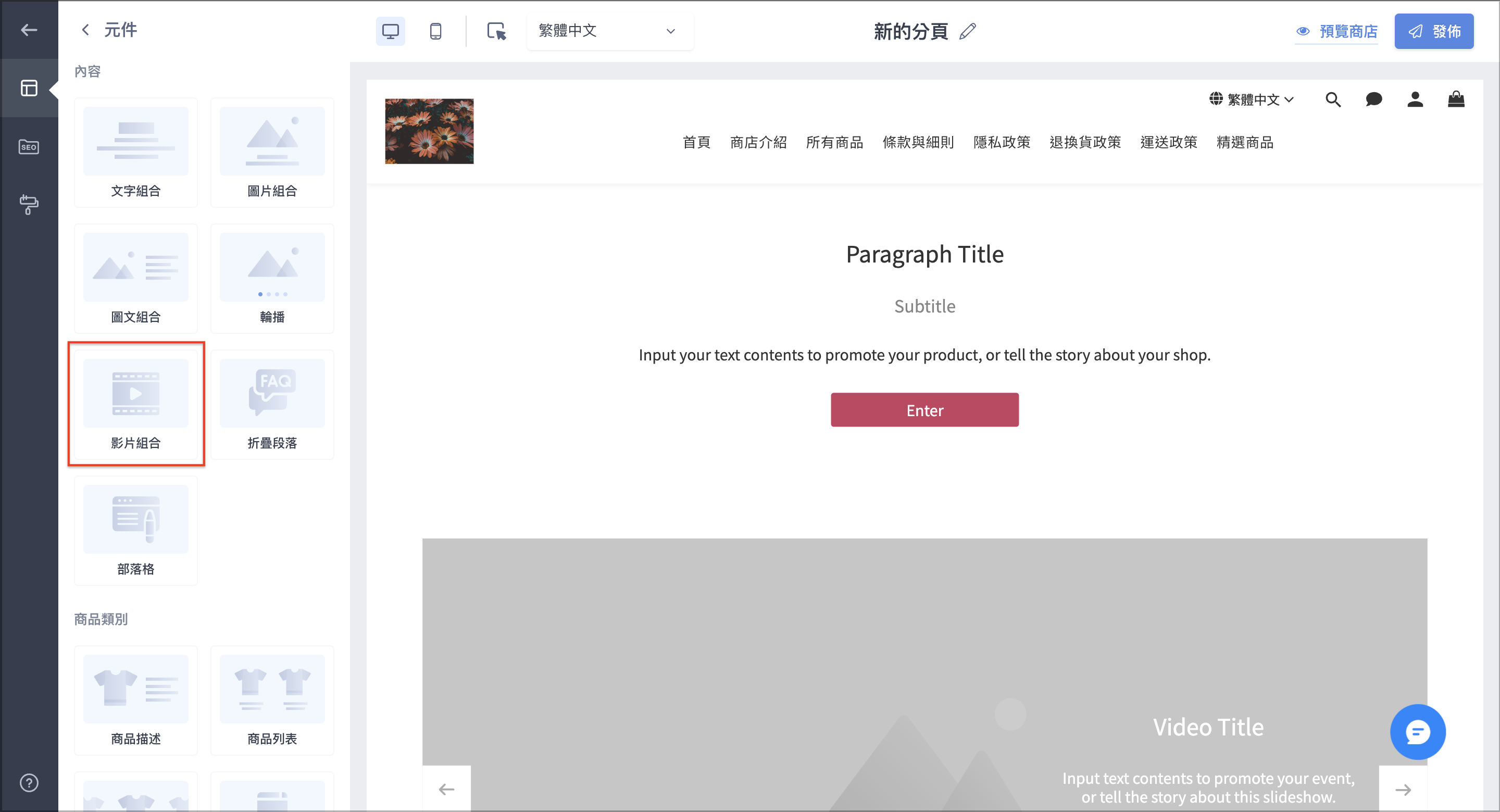Image resolution: width=1500 pixels, height=812 pixels.
Task: Go to 首頁 in store navigation
Action: tap(696, 142)
